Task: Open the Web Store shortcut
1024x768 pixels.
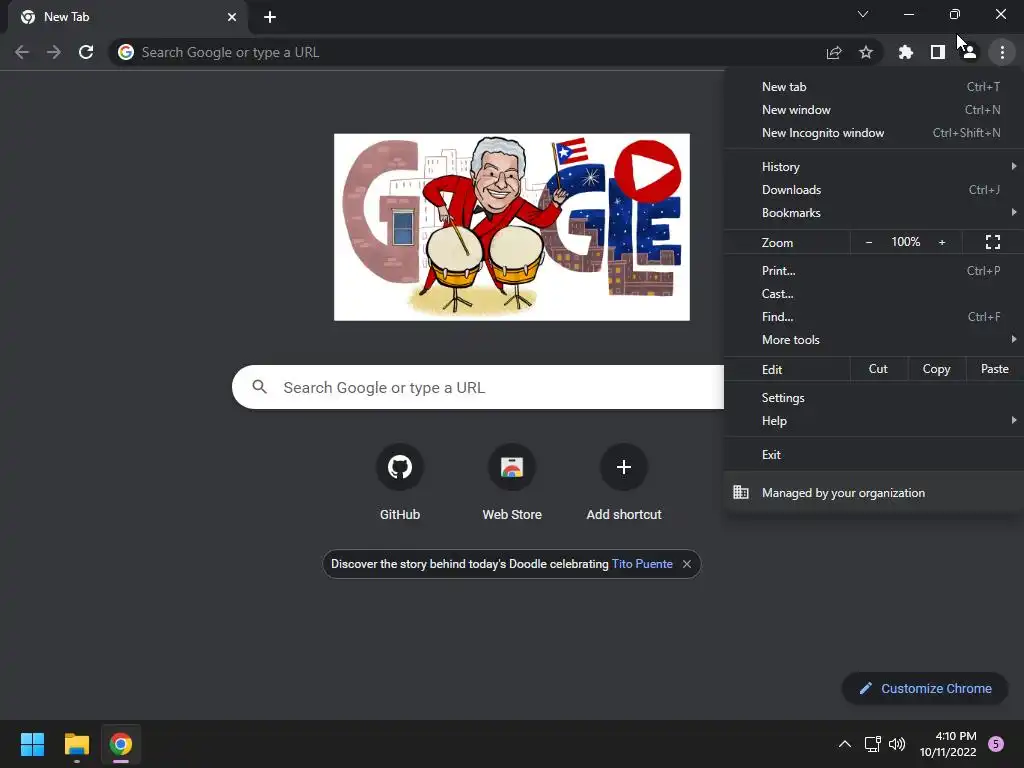Action: 512,483
